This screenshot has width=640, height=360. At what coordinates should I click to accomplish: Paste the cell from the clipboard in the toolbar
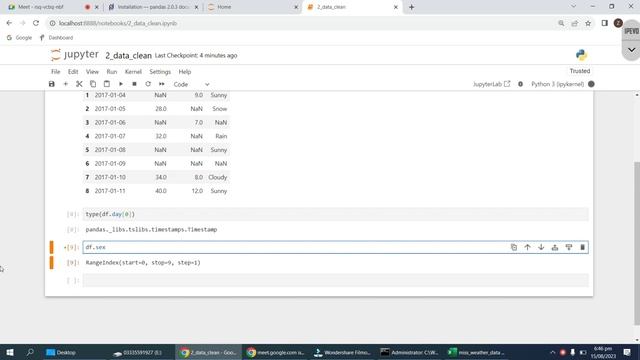point(107,84)
